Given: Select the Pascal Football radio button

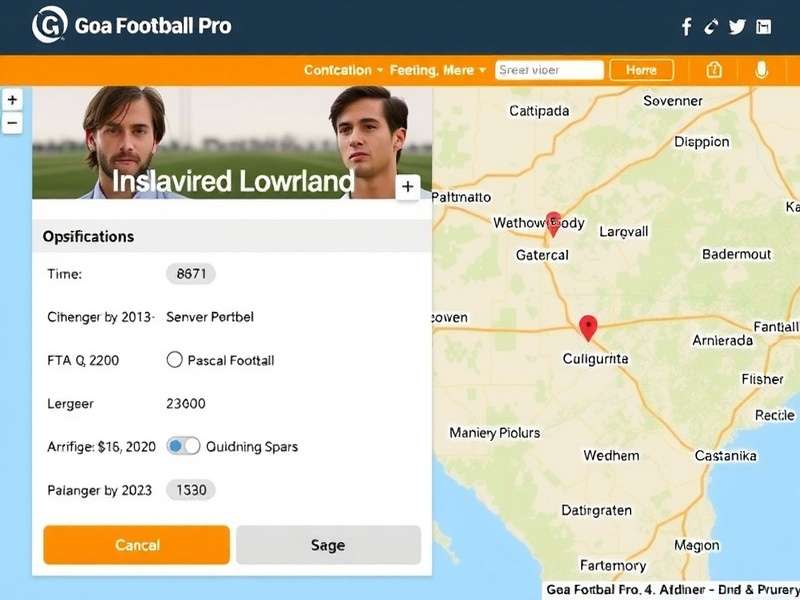Looking at the screenshot, I should [176, 359].
